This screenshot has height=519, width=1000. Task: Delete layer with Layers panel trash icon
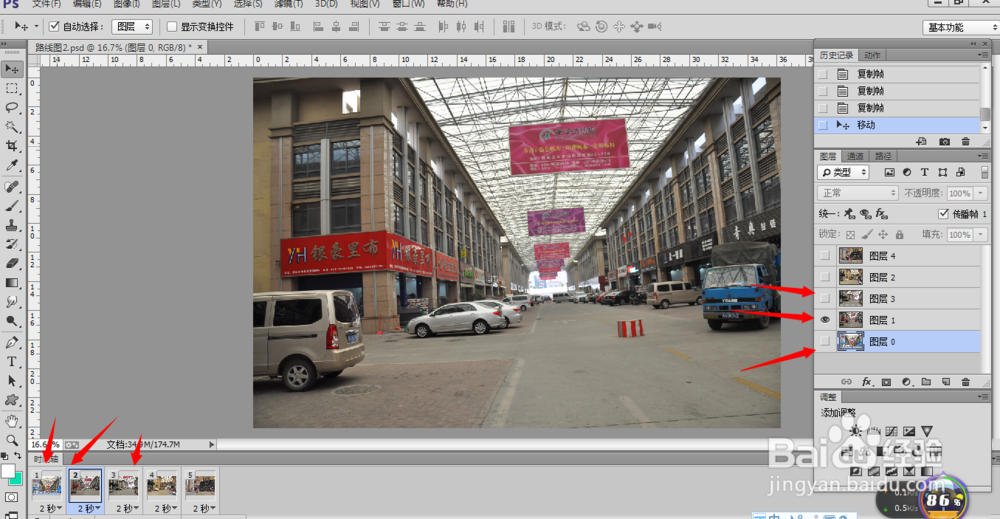pos(966,382)
